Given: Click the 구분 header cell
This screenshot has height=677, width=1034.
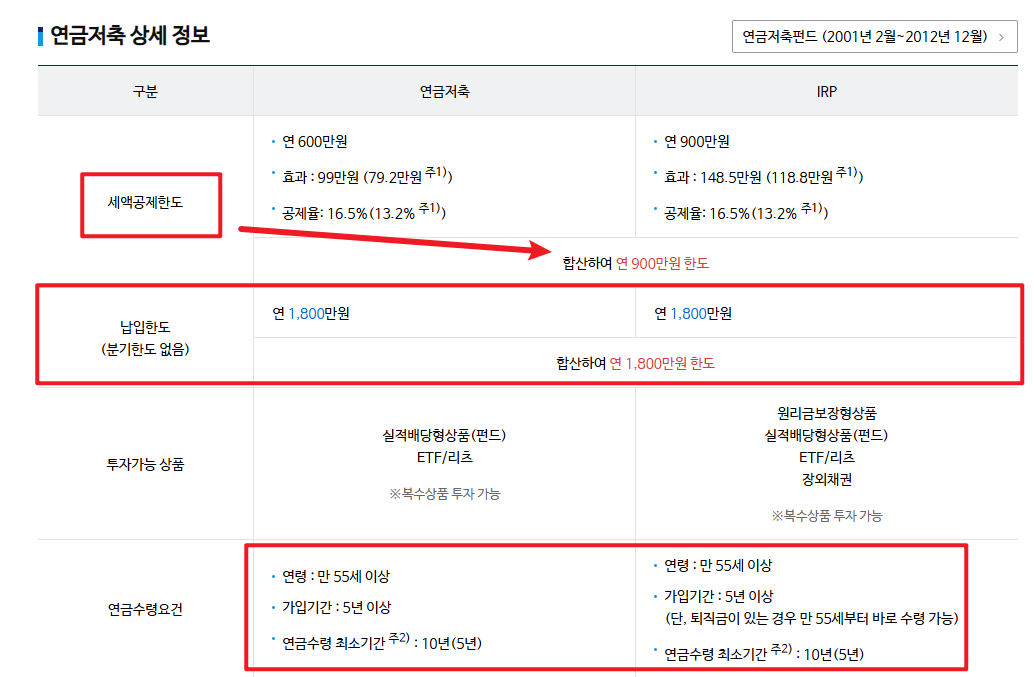Looking at the screenshot, I should click(146, 90).
